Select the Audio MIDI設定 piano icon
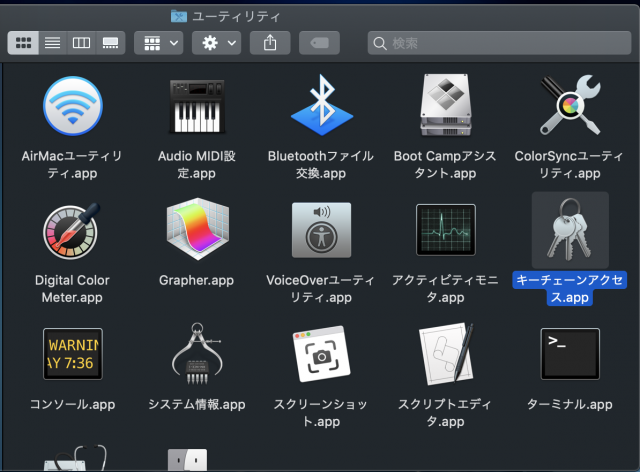Viewport: 640px width, 472px height. [x=197, y=106]
